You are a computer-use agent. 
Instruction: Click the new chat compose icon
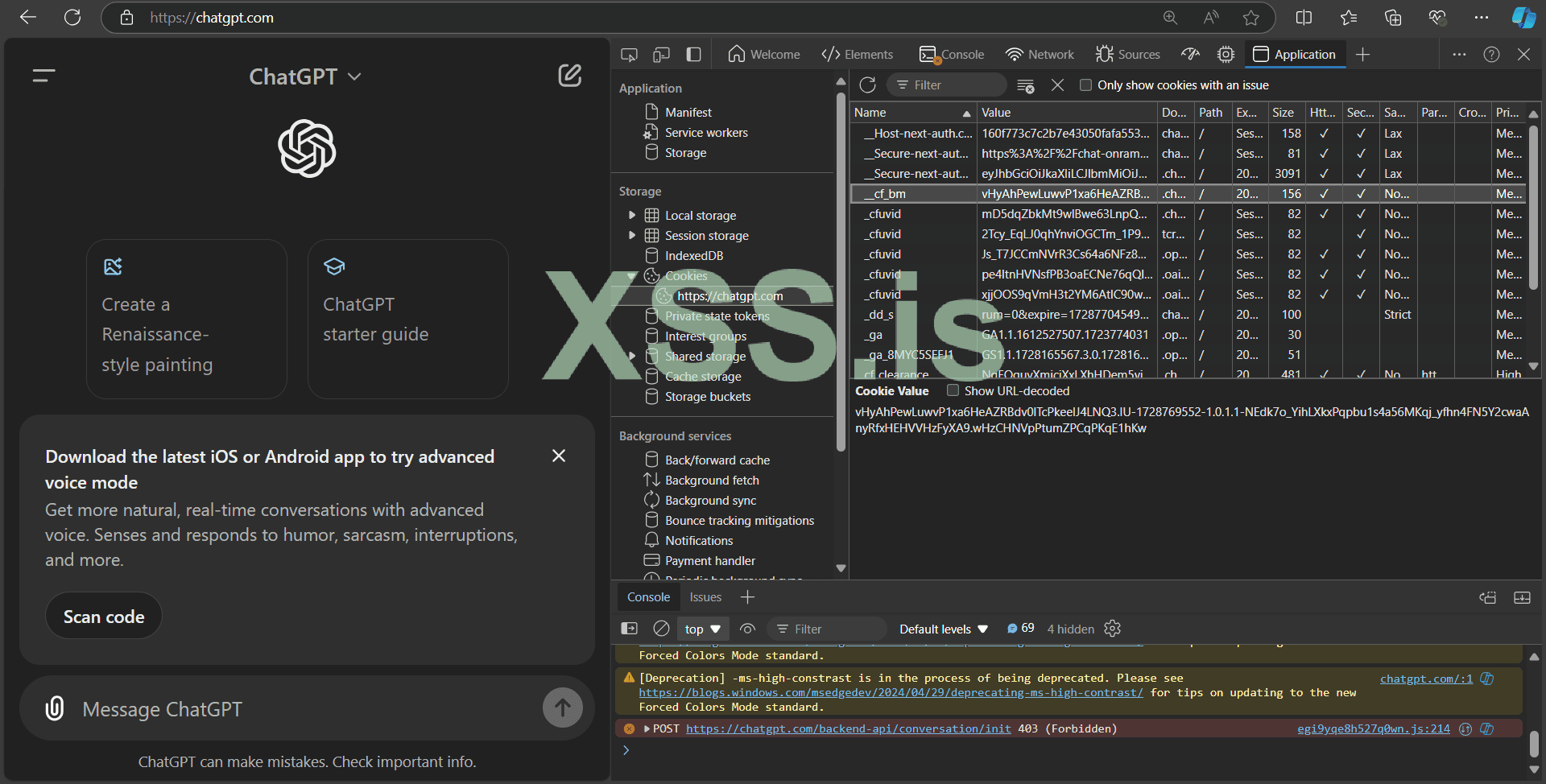click(570, 76)
